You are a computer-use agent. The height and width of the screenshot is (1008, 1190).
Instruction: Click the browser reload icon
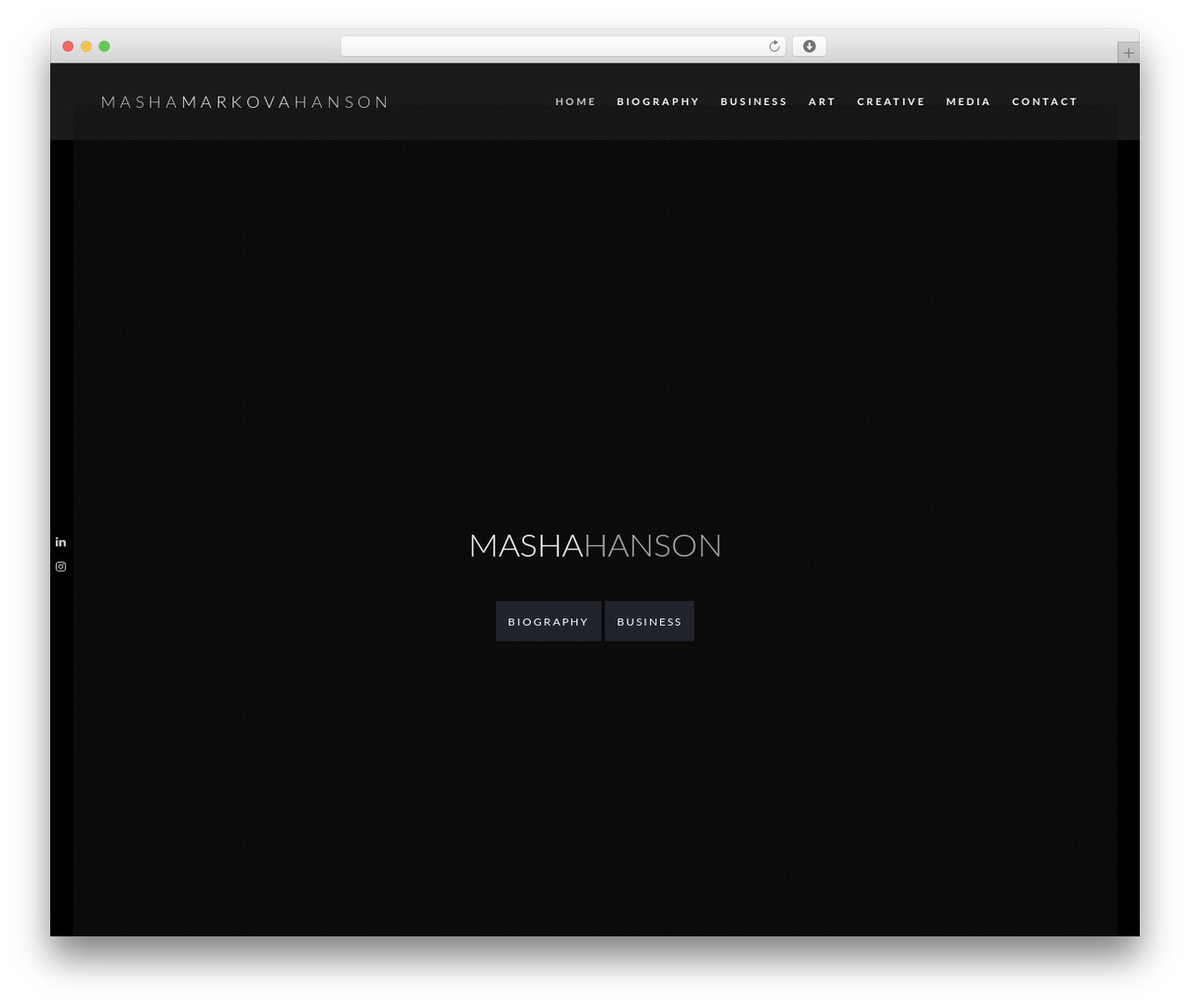[774, 46]
